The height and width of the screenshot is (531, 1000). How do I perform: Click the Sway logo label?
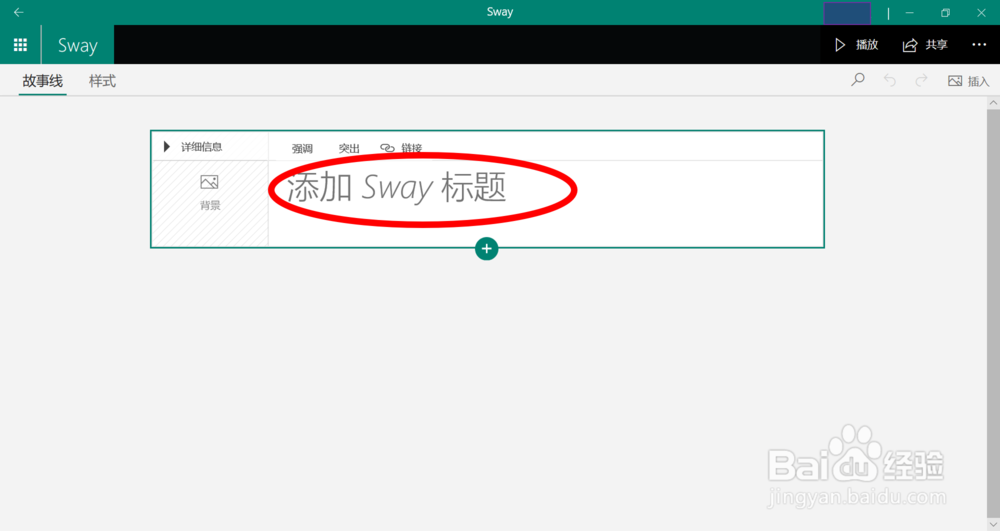pyautogui.click(x=78, y=45)
